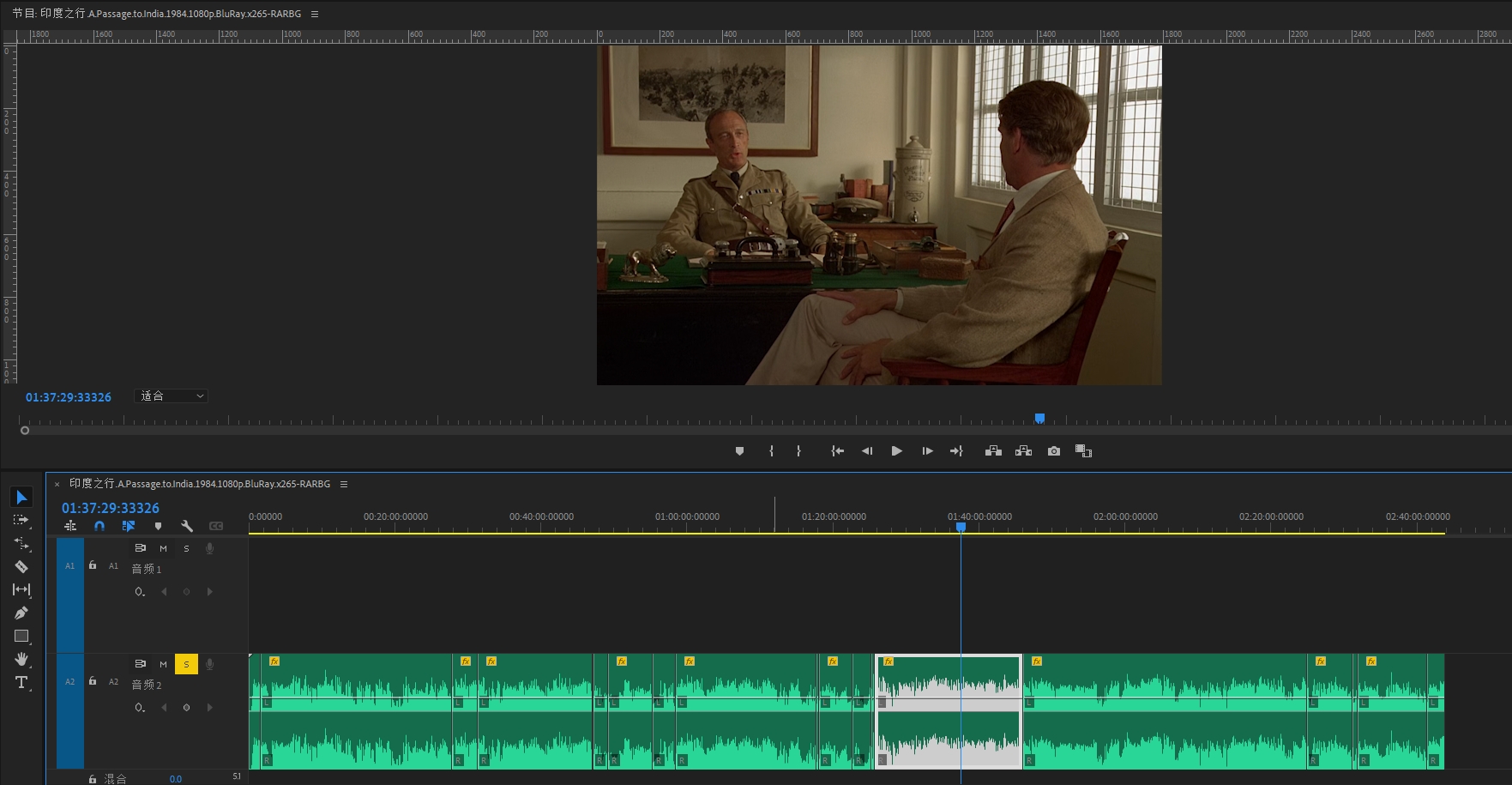Step forward one frame
1512x785 pixels.
coord(927,451)
